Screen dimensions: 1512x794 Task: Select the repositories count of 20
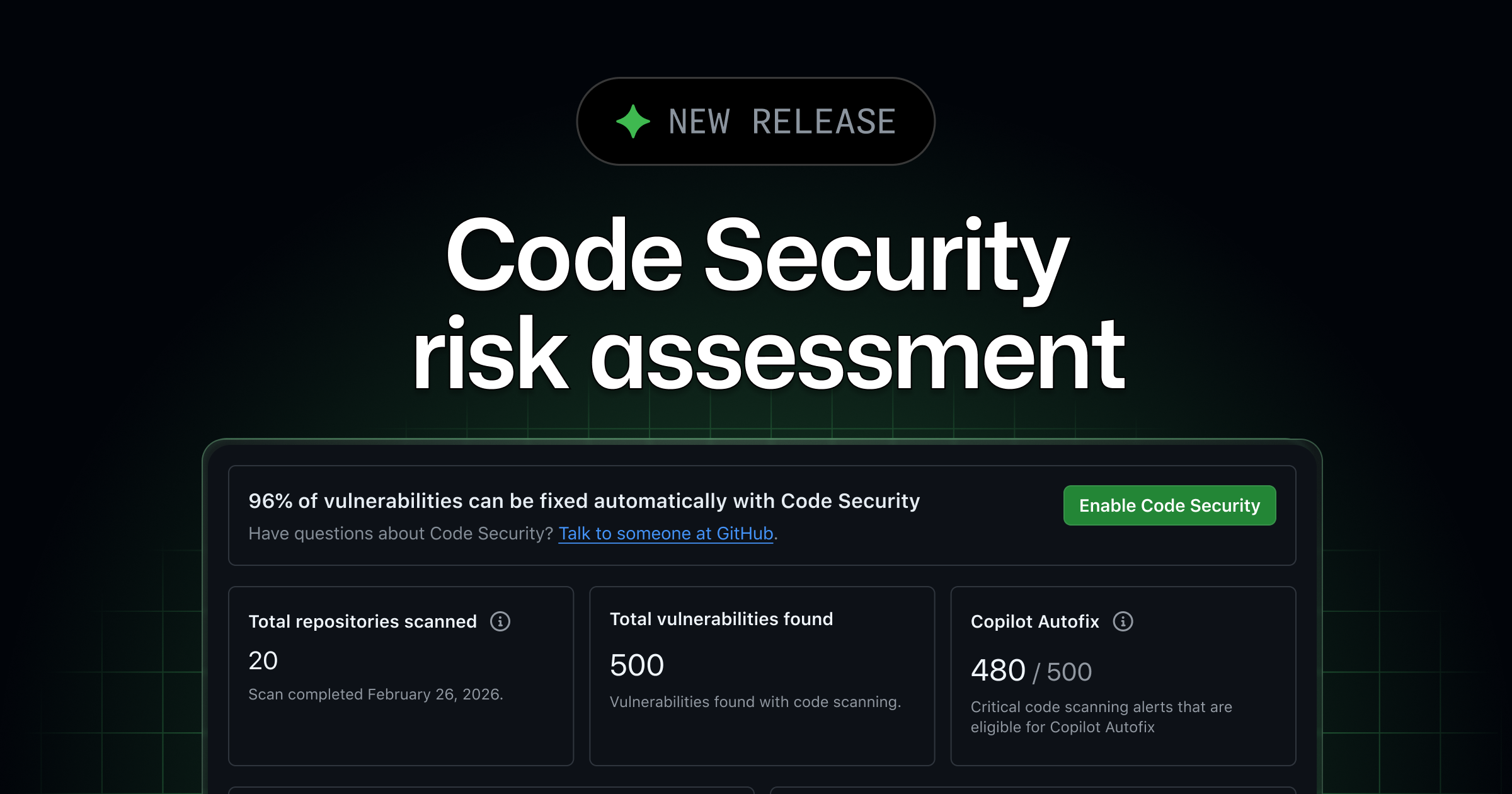click(x=263, y=660)
